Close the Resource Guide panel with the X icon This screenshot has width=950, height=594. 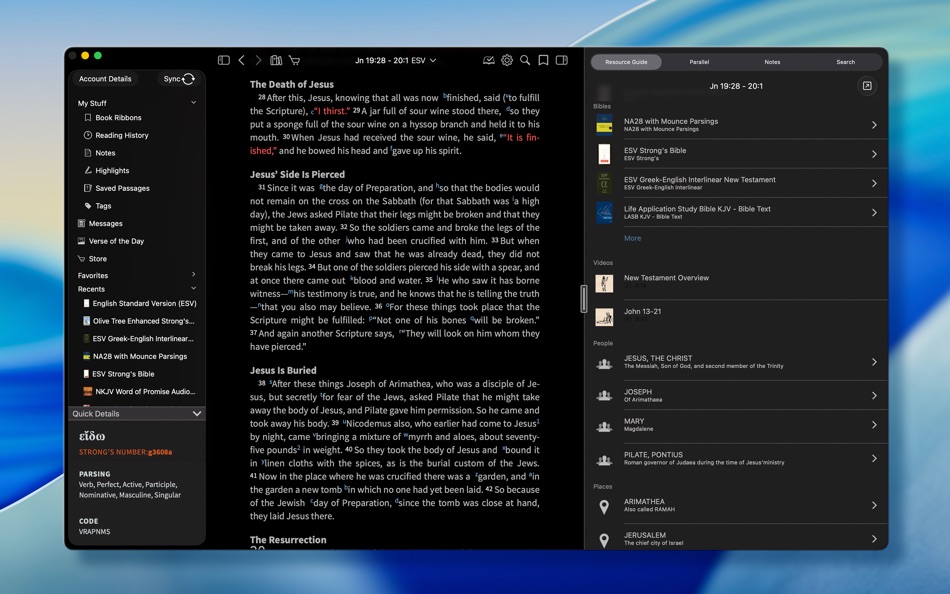point(866,86)
